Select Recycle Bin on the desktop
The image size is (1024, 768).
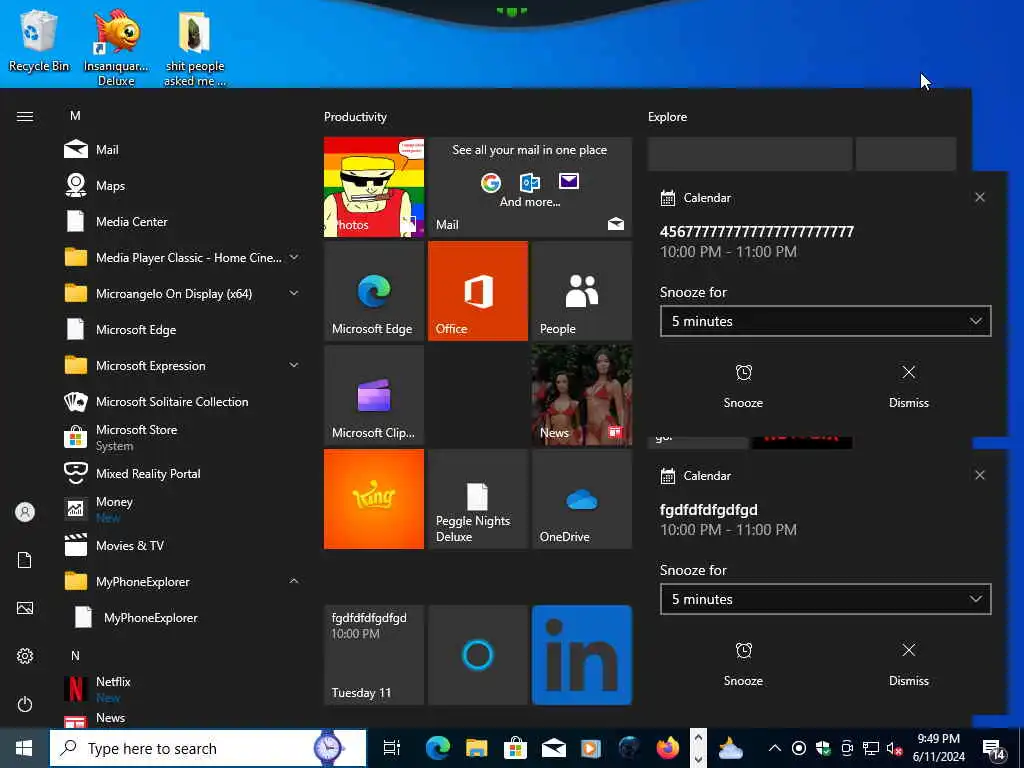pos(39,42)
